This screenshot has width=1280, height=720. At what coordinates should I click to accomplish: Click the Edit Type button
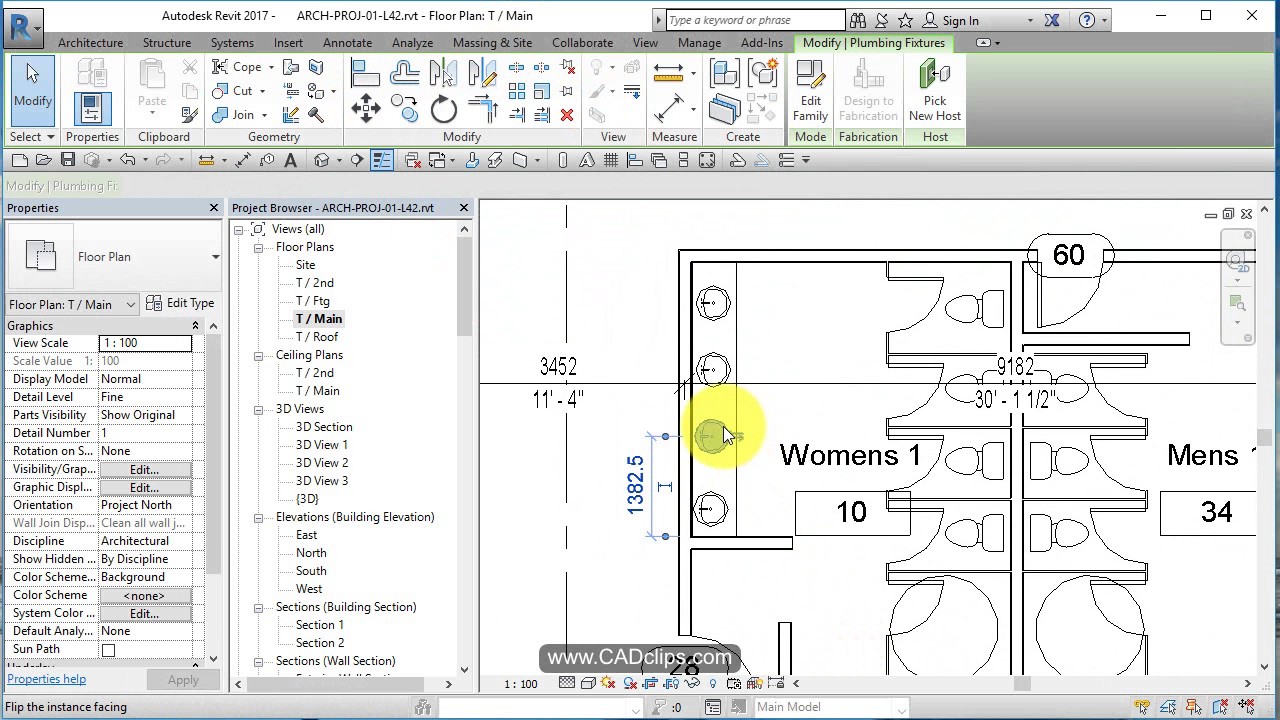click(x=181, y=303)
